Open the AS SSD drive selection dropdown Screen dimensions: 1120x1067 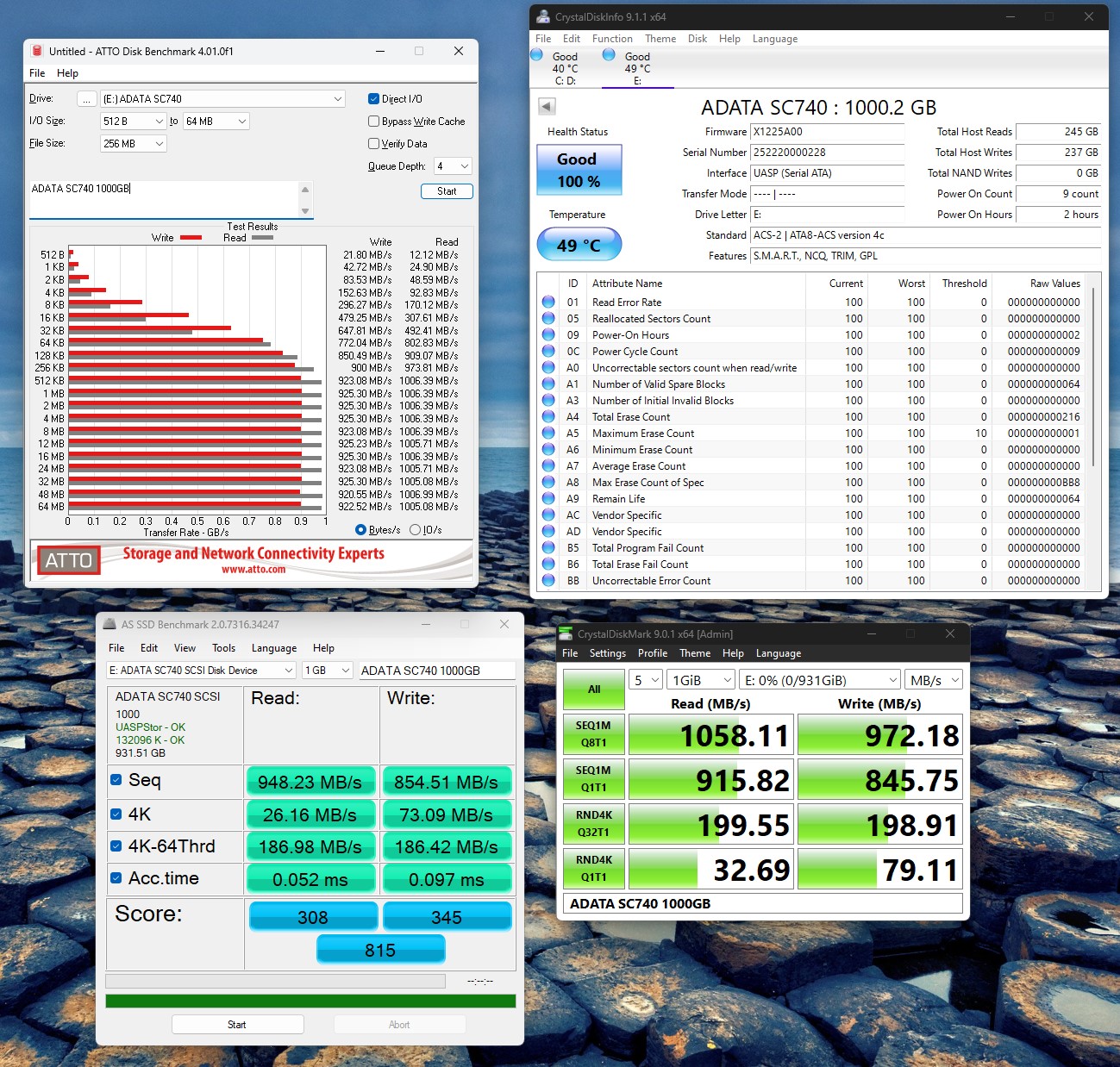(202, 671)
